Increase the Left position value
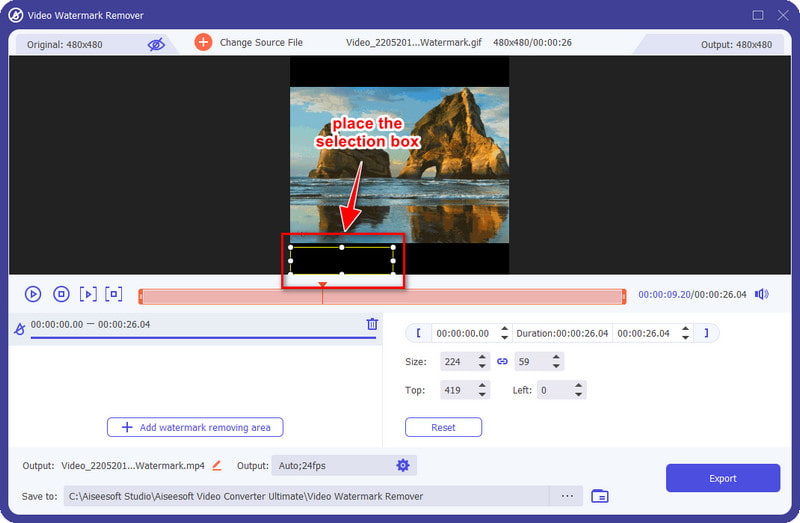The width and height of the screenshot is (800, 523). pyautogui.click(x=578, y=386)
